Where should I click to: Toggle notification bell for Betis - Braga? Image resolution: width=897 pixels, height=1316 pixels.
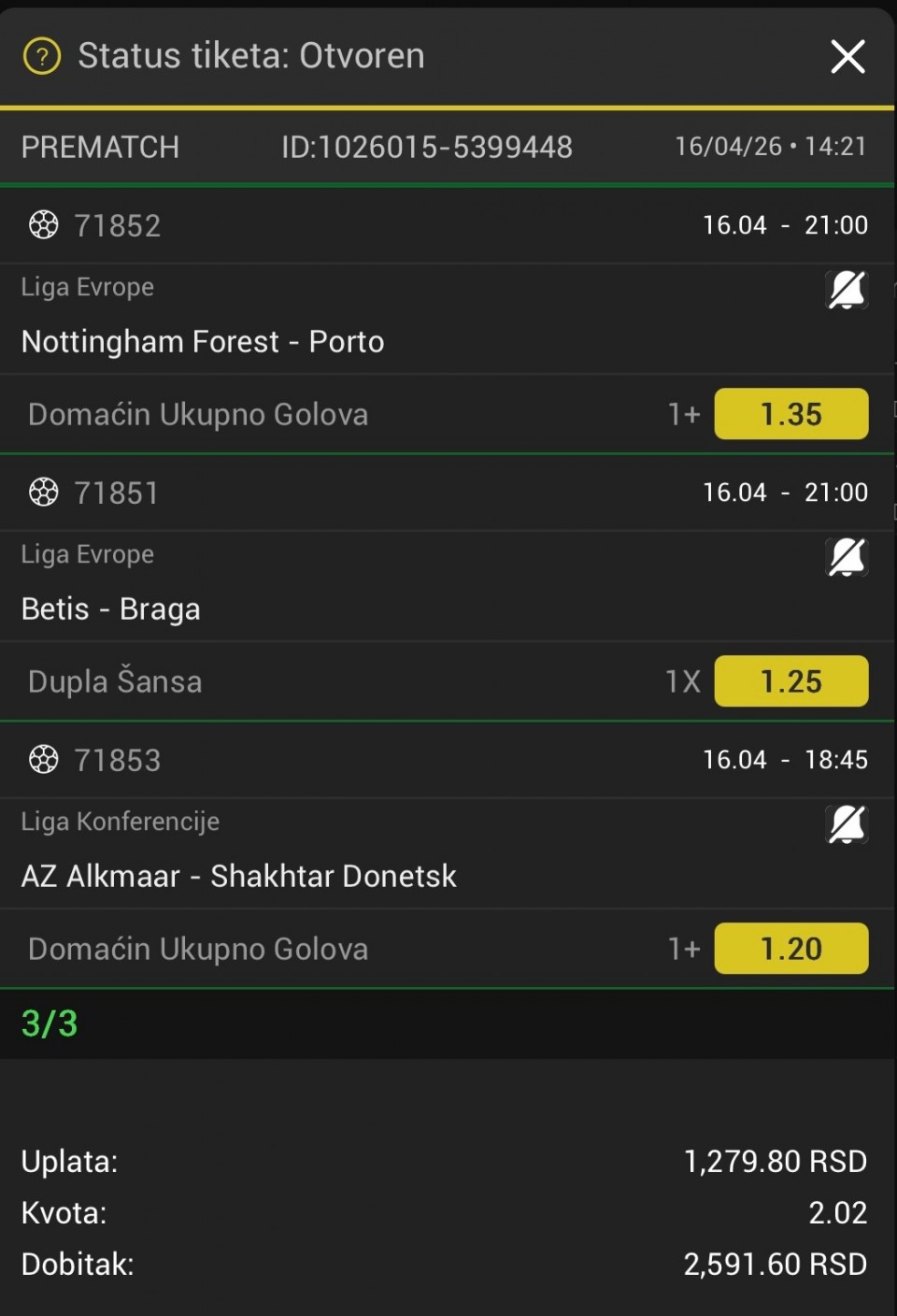point(847,557)
